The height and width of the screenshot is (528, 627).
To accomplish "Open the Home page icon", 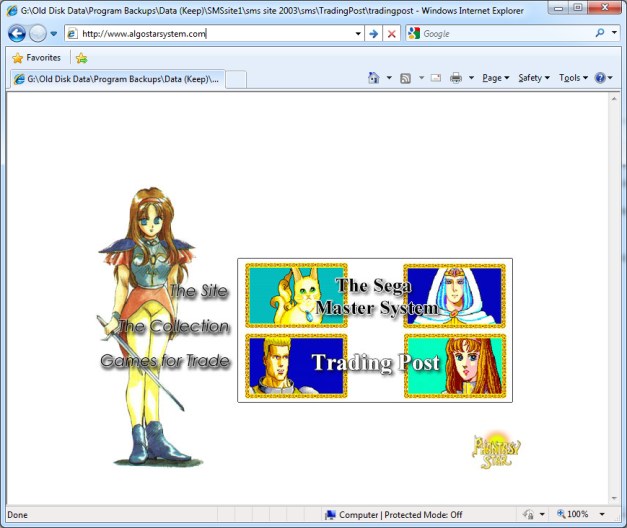I will point(374,78).
